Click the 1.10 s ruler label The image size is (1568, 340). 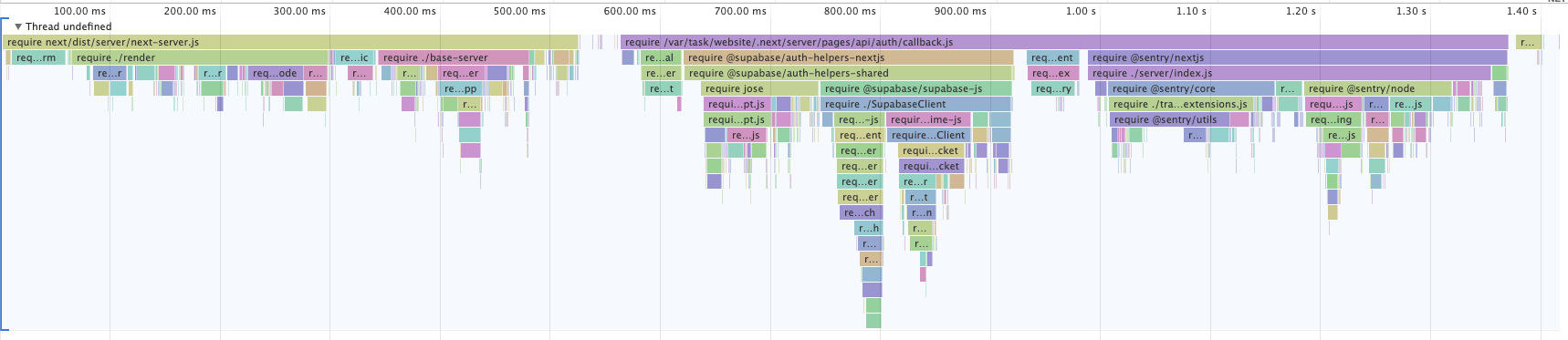tap(1192, 11)
